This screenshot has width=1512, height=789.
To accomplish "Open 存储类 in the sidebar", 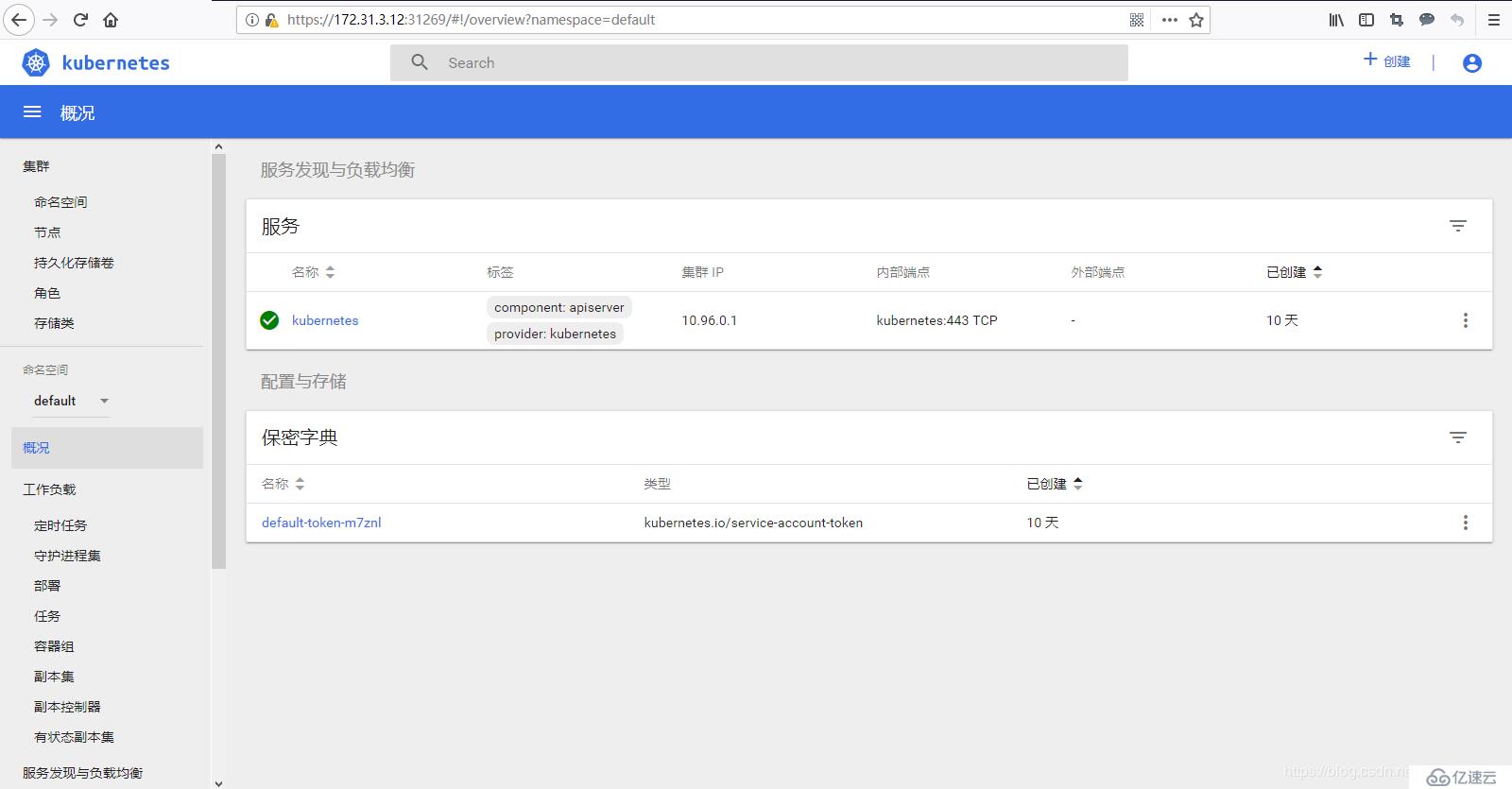I will click(54, 323).
